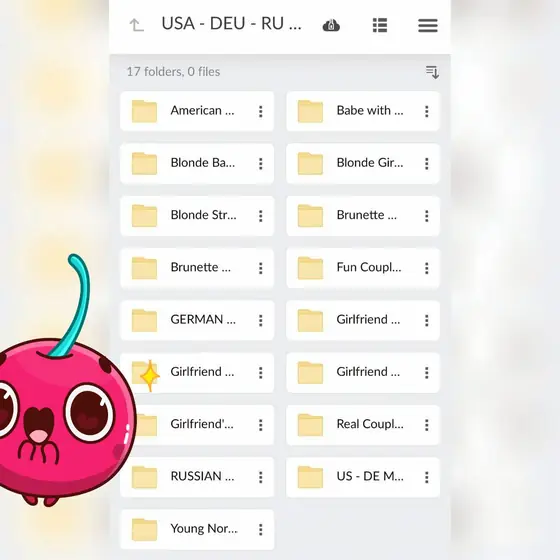Open three-dot menu of Girlfriend'... folder

click(261, 425)
